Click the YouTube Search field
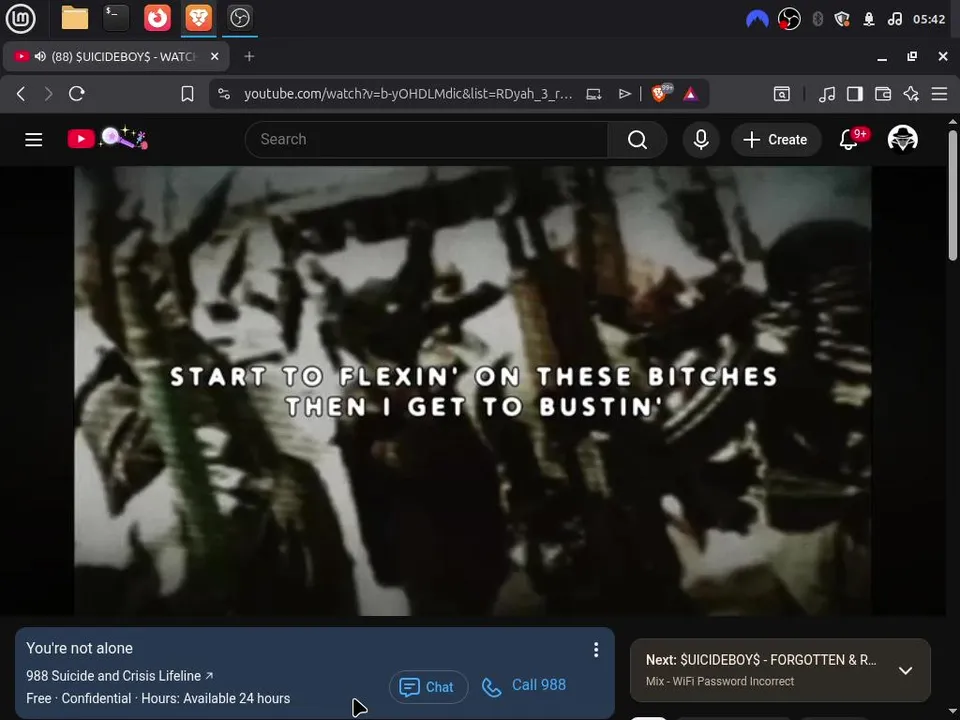 tap(427, 140)
